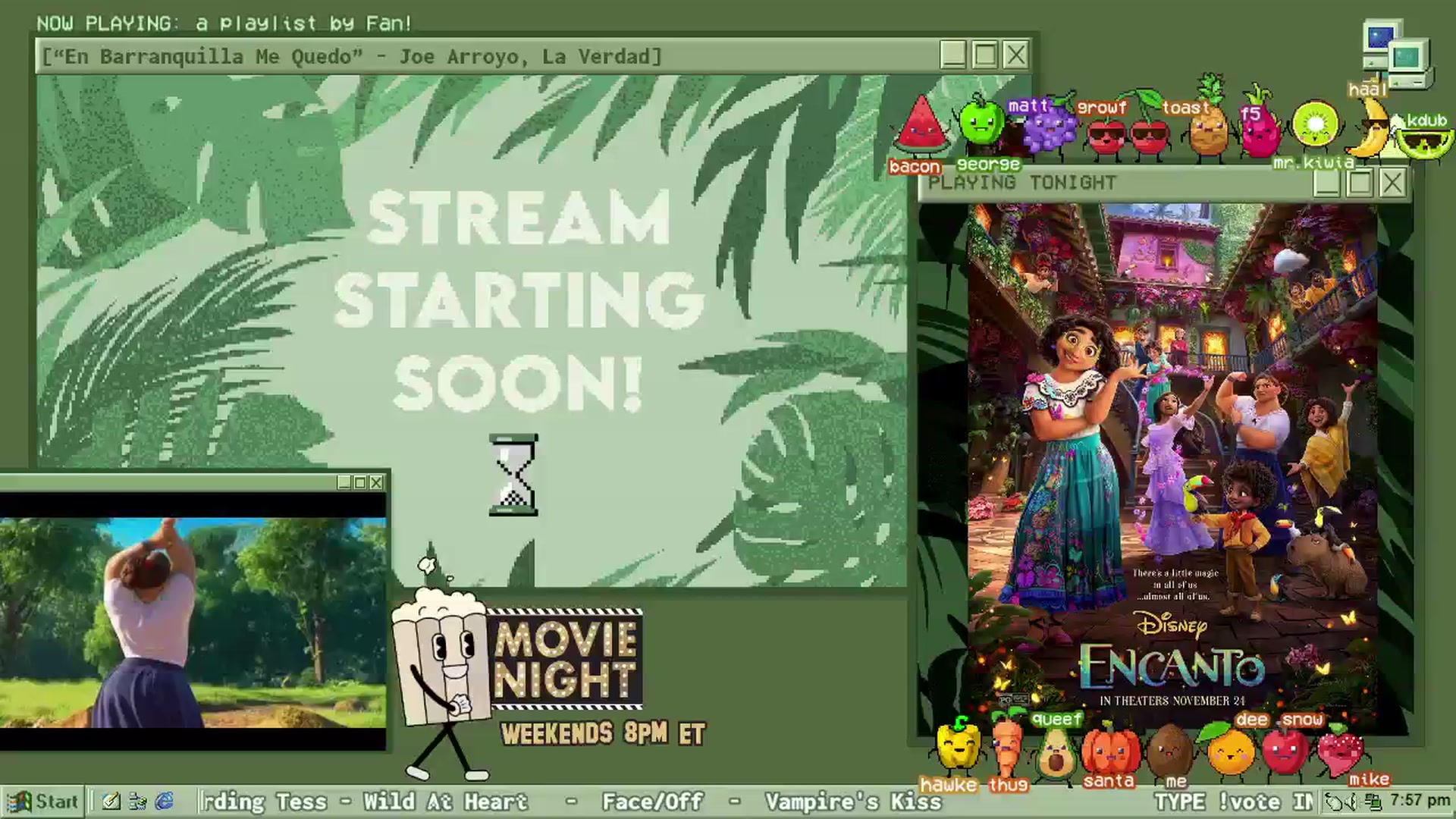
Task: Close the small video preview window
Action: [x=376, y=482]
